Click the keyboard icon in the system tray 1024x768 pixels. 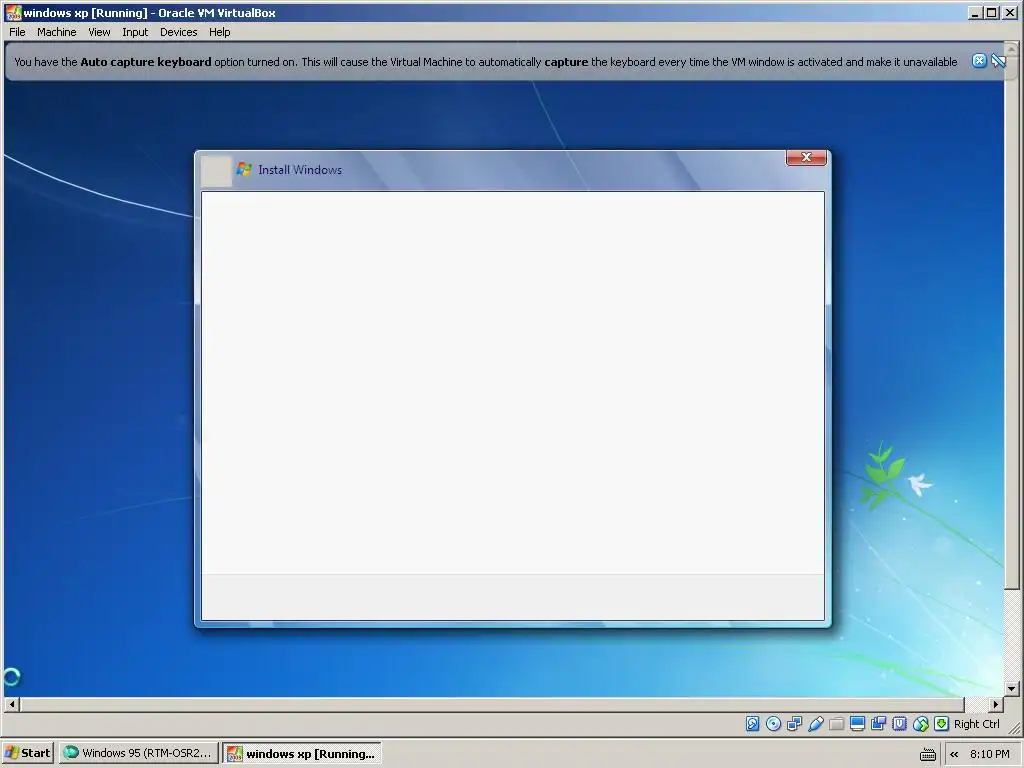[927, 754]
